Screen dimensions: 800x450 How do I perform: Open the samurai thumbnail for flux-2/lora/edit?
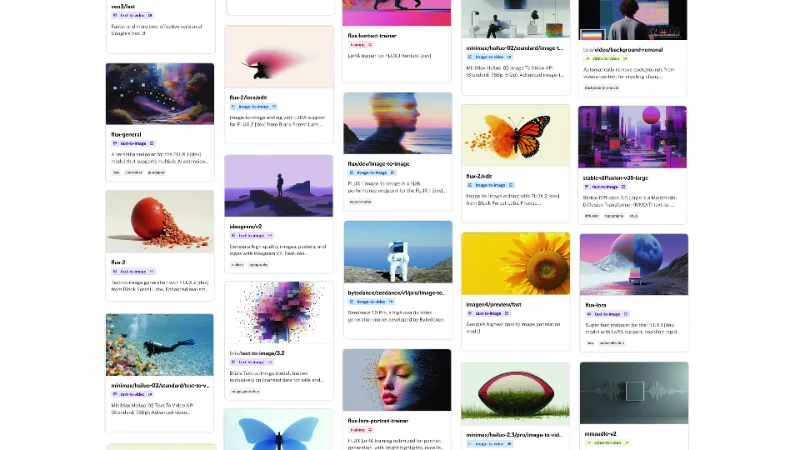(x=279, y=57)
